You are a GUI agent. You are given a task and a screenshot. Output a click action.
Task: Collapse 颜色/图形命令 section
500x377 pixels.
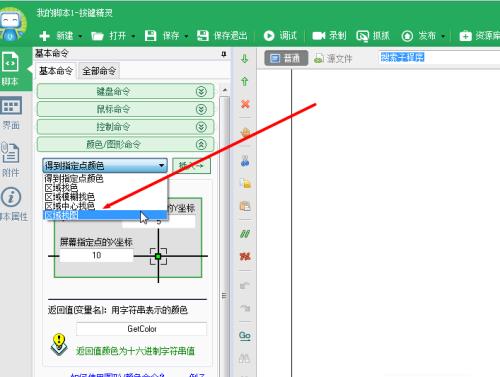click(125, 144)
